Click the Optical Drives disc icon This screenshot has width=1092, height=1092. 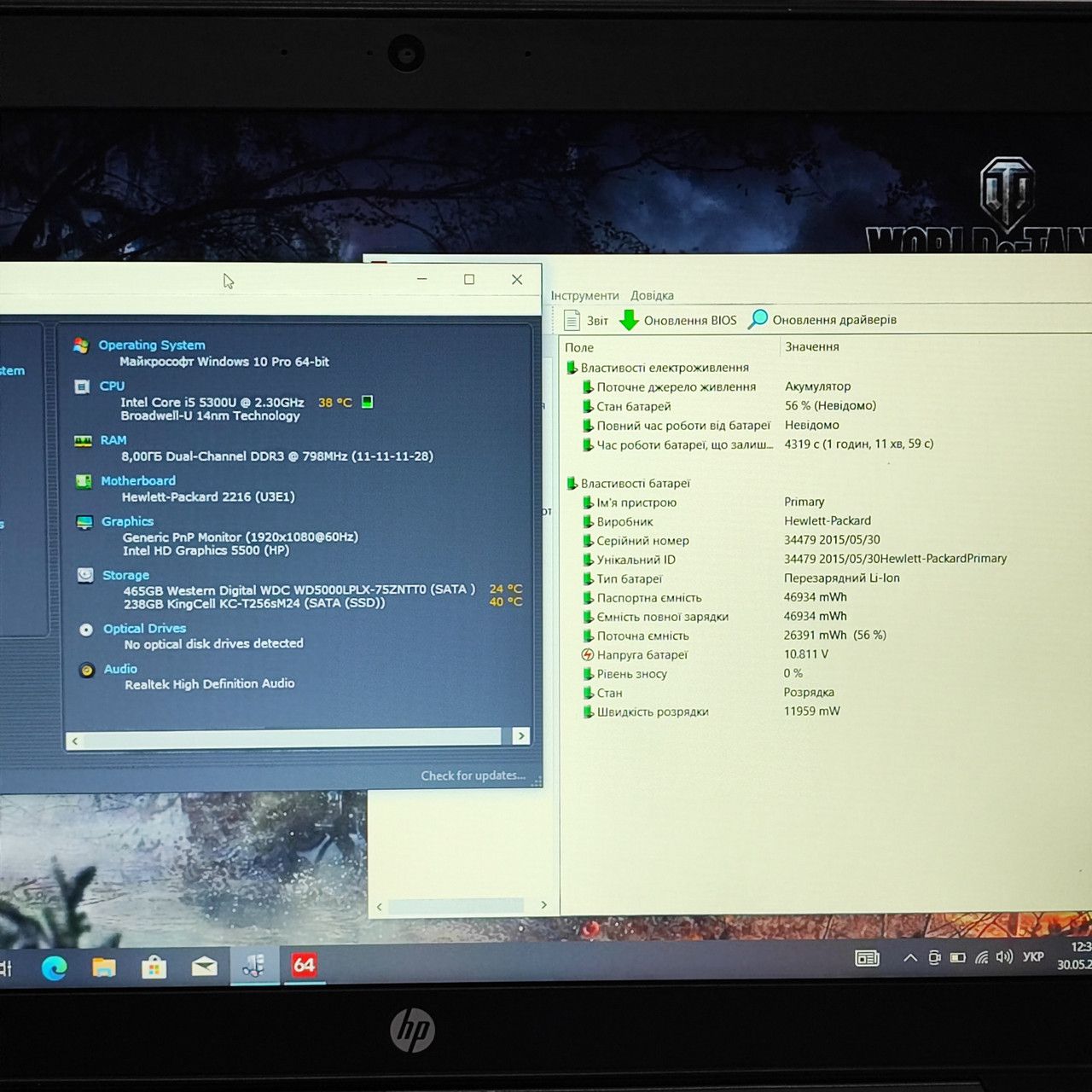86,630
